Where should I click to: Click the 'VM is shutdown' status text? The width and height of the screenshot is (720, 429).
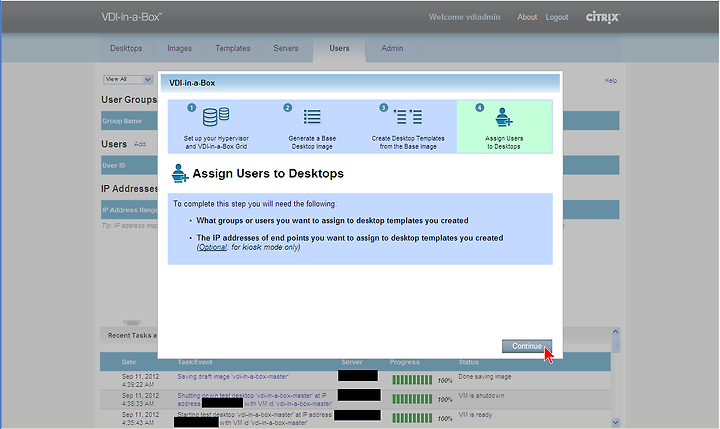pos(481,395)
